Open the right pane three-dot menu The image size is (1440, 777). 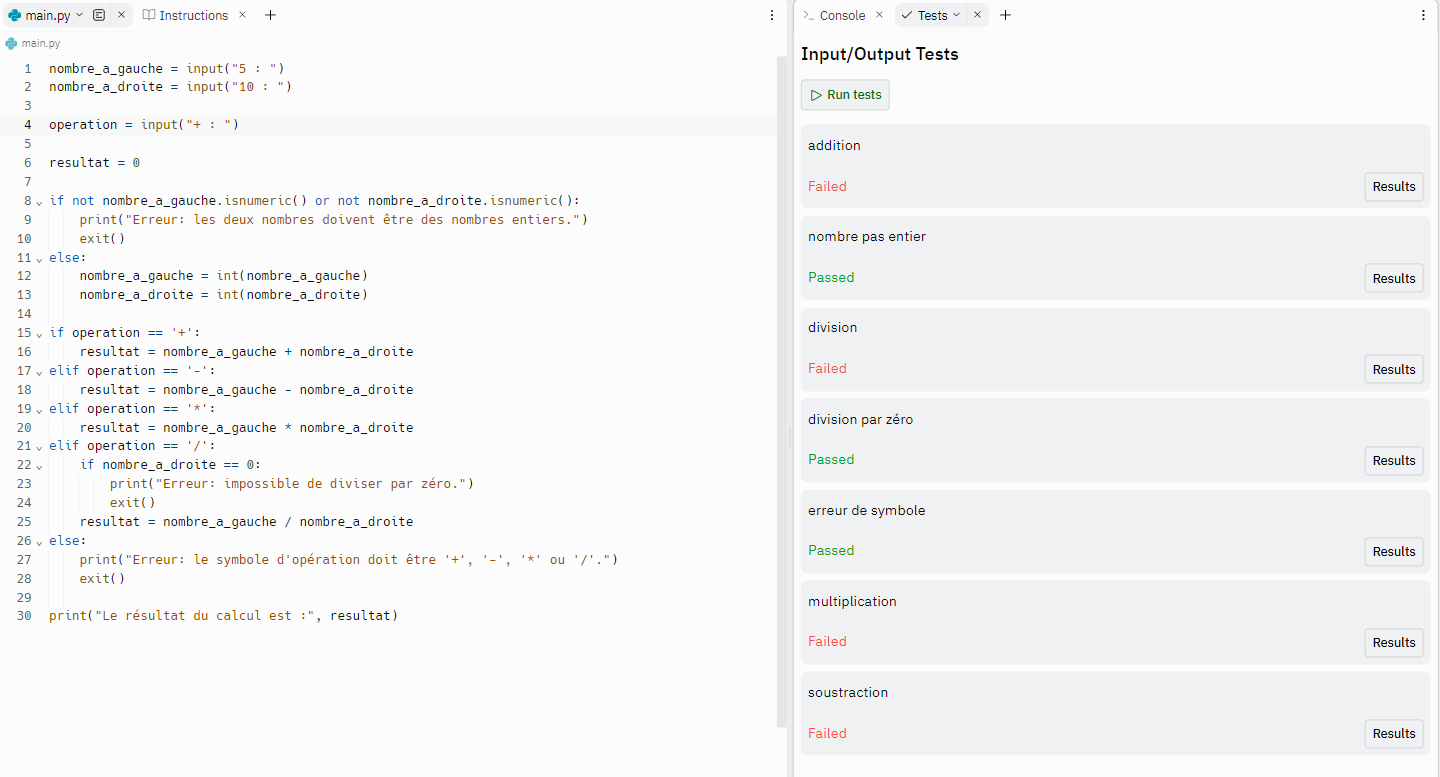(1423, 15)
